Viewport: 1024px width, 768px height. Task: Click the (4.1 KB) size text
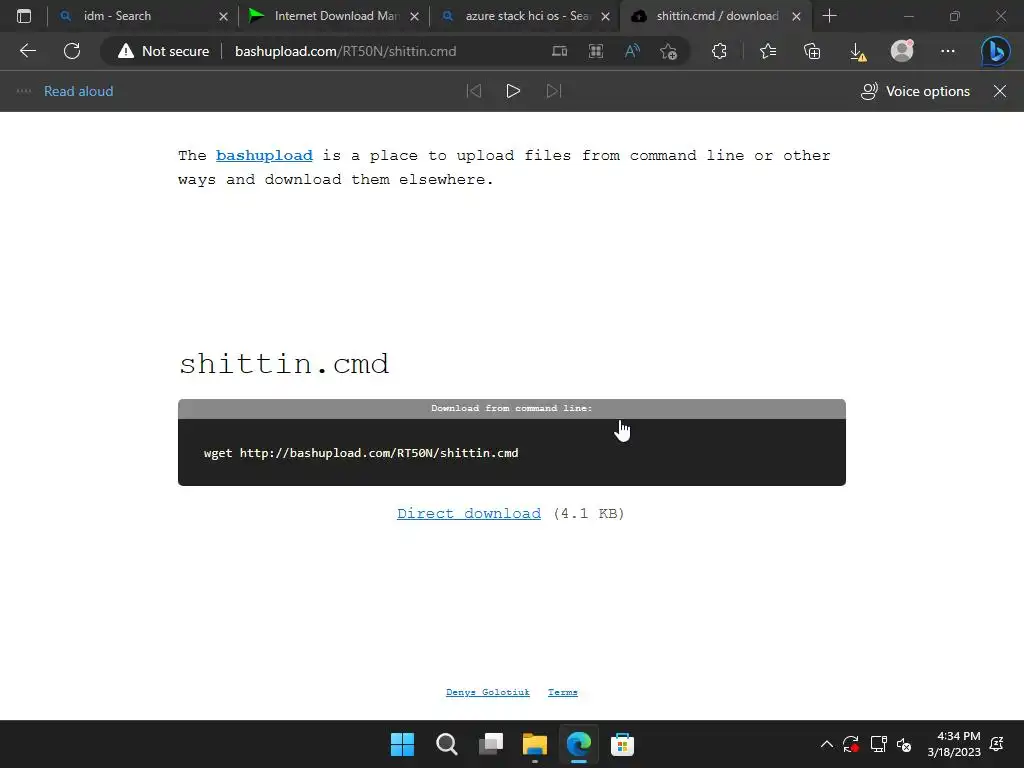588,513
